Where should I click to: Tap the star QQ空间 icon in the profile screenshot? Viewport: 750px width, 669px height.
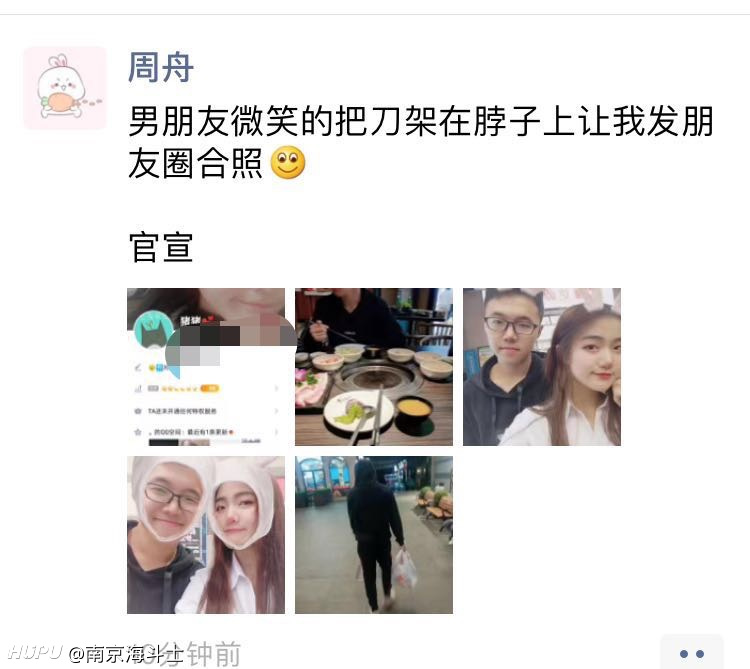(138, 432)
